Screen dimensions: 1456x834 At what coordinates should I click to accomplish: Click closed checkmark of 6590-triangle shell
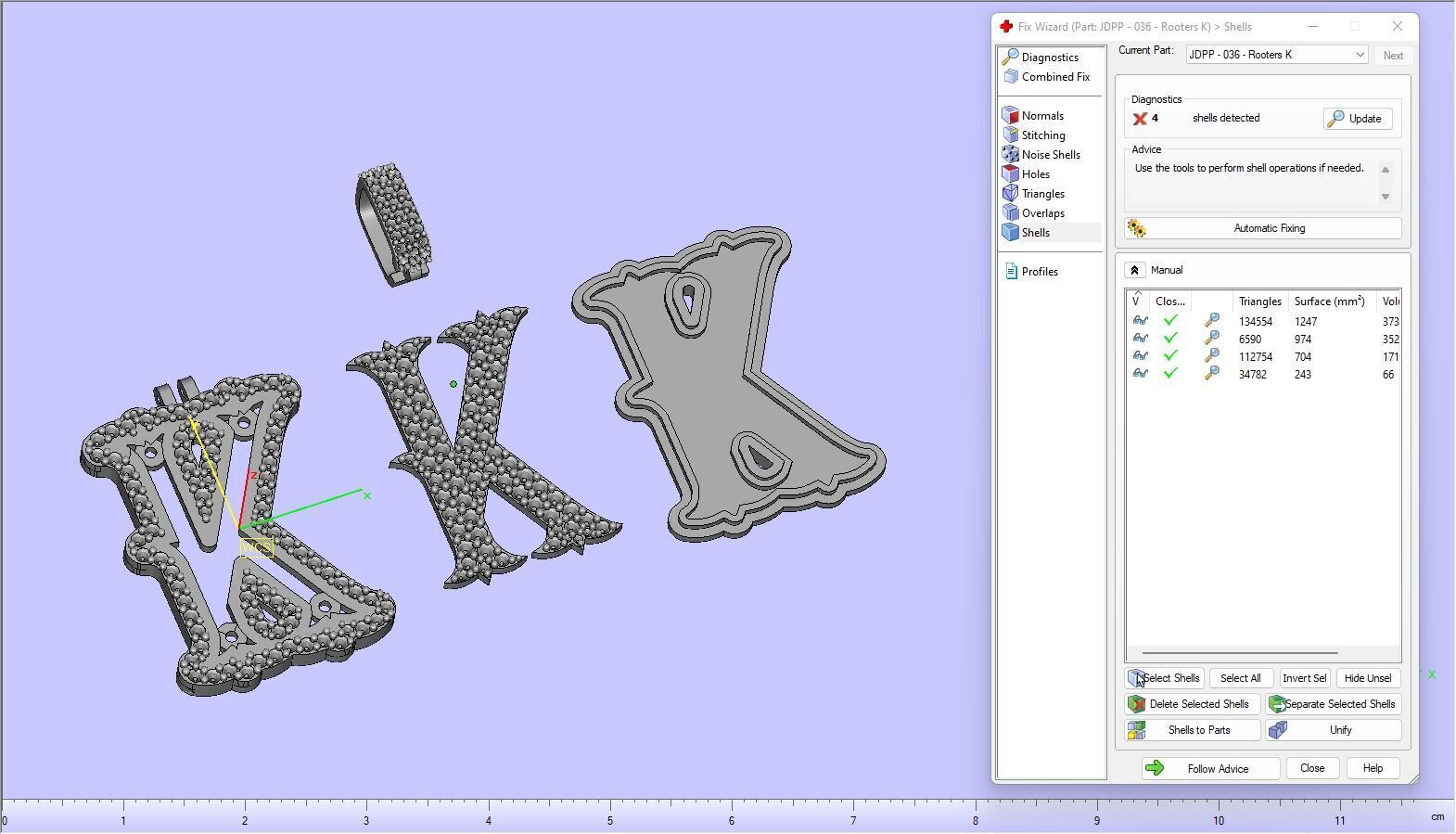tap(1170, 339)
